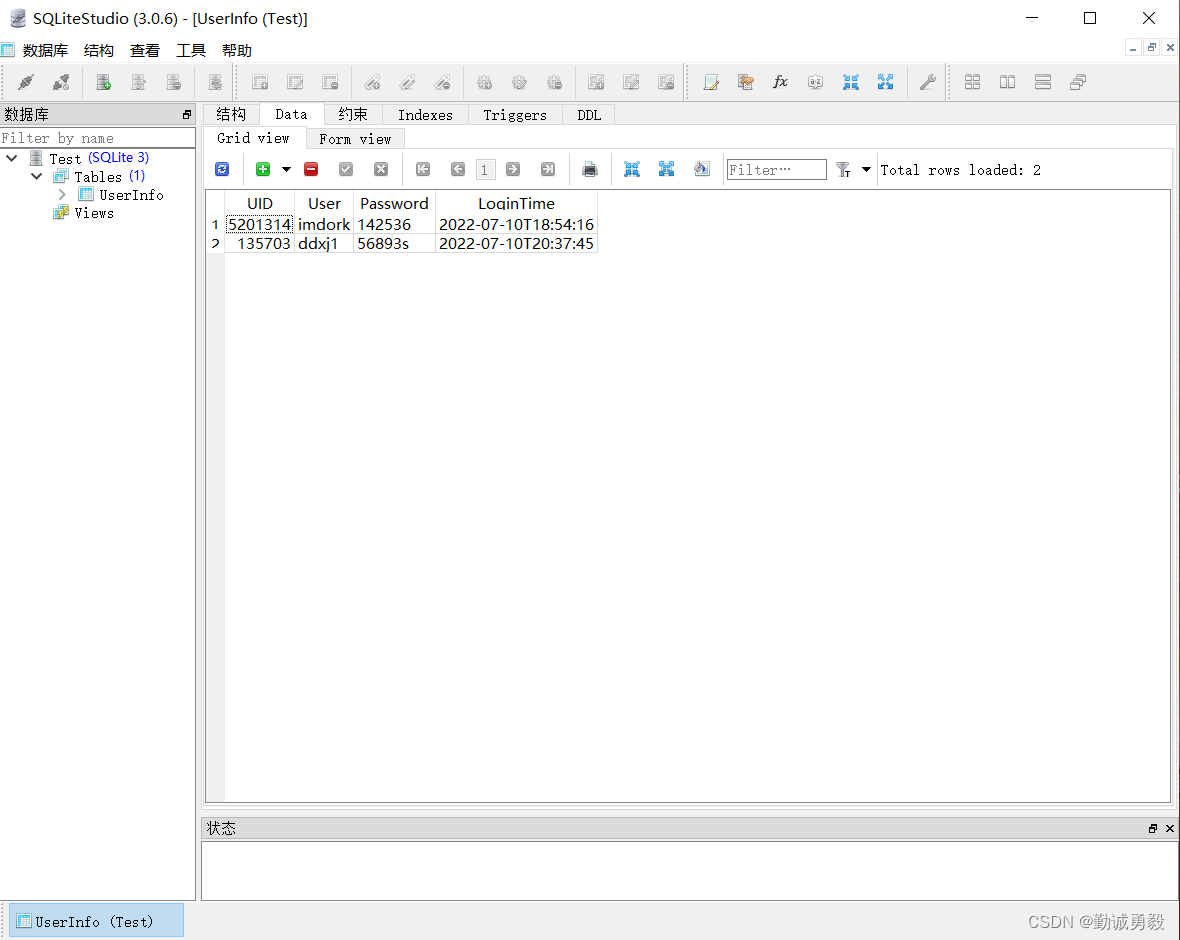Image resolution: width=1180 pixels, height=940 pixels.
Task: Open filter mode dropdown arrow
Action: point(866,169)
